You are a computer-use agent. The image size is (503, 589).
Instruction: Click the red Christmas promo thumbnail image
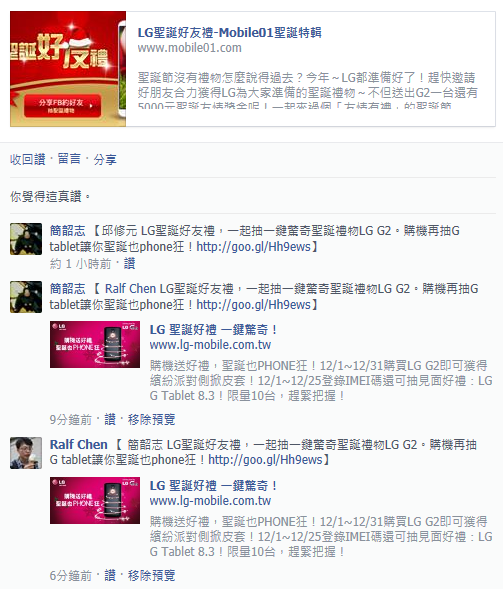pos(68,69)
